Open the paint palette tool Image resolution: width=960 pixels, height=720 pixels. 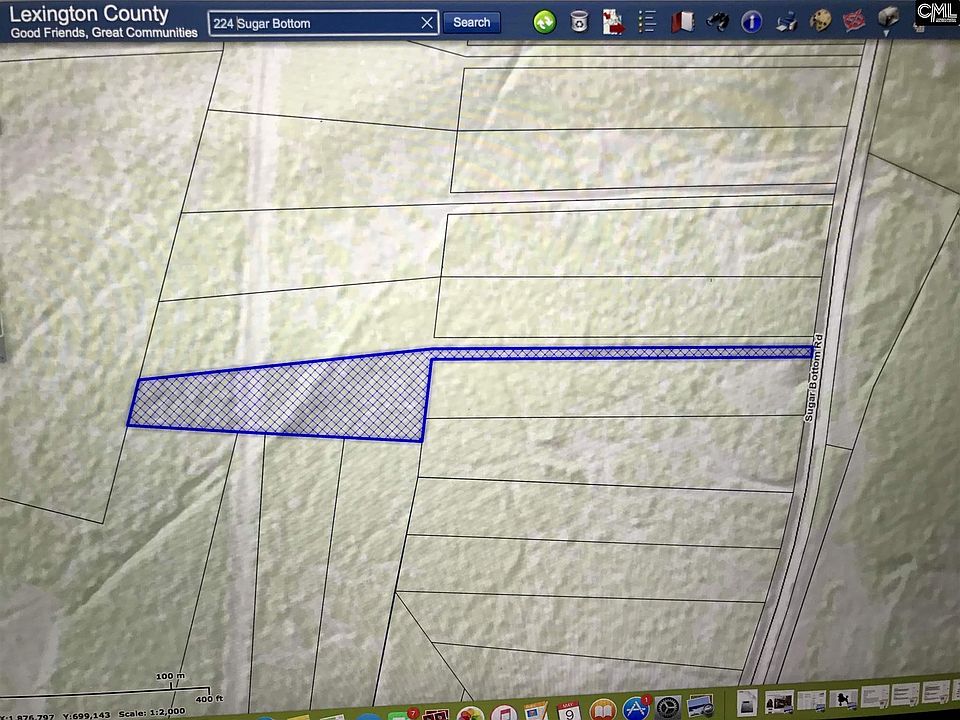click(820, 22)
